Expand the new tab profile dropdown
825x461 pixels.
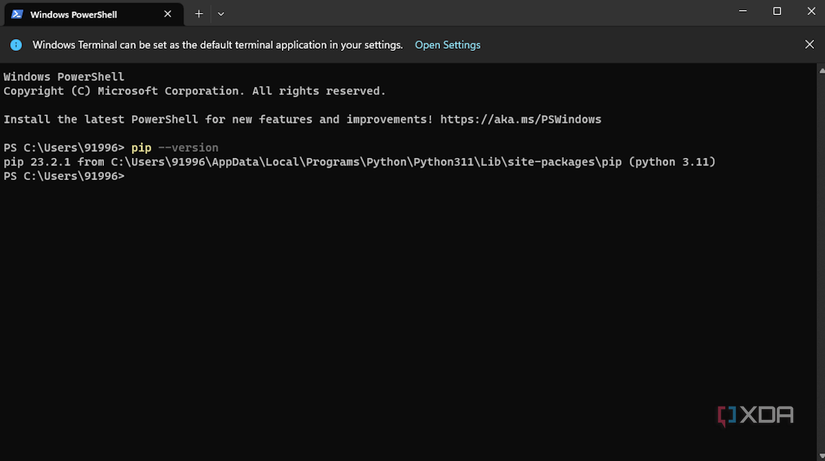(220, 14)
